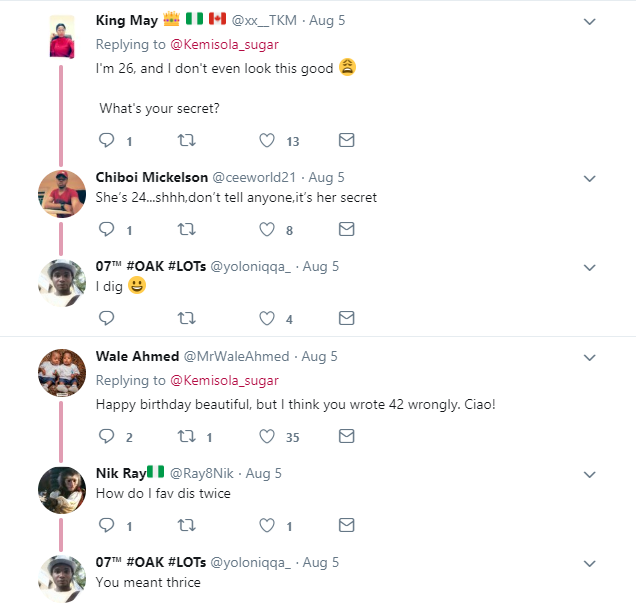Like Chiboi Mickelson's tweet with 8 likes
Image resolution: width=636 pixels, height=606 pixels.
pyautogui.click(x=267, y=229)
